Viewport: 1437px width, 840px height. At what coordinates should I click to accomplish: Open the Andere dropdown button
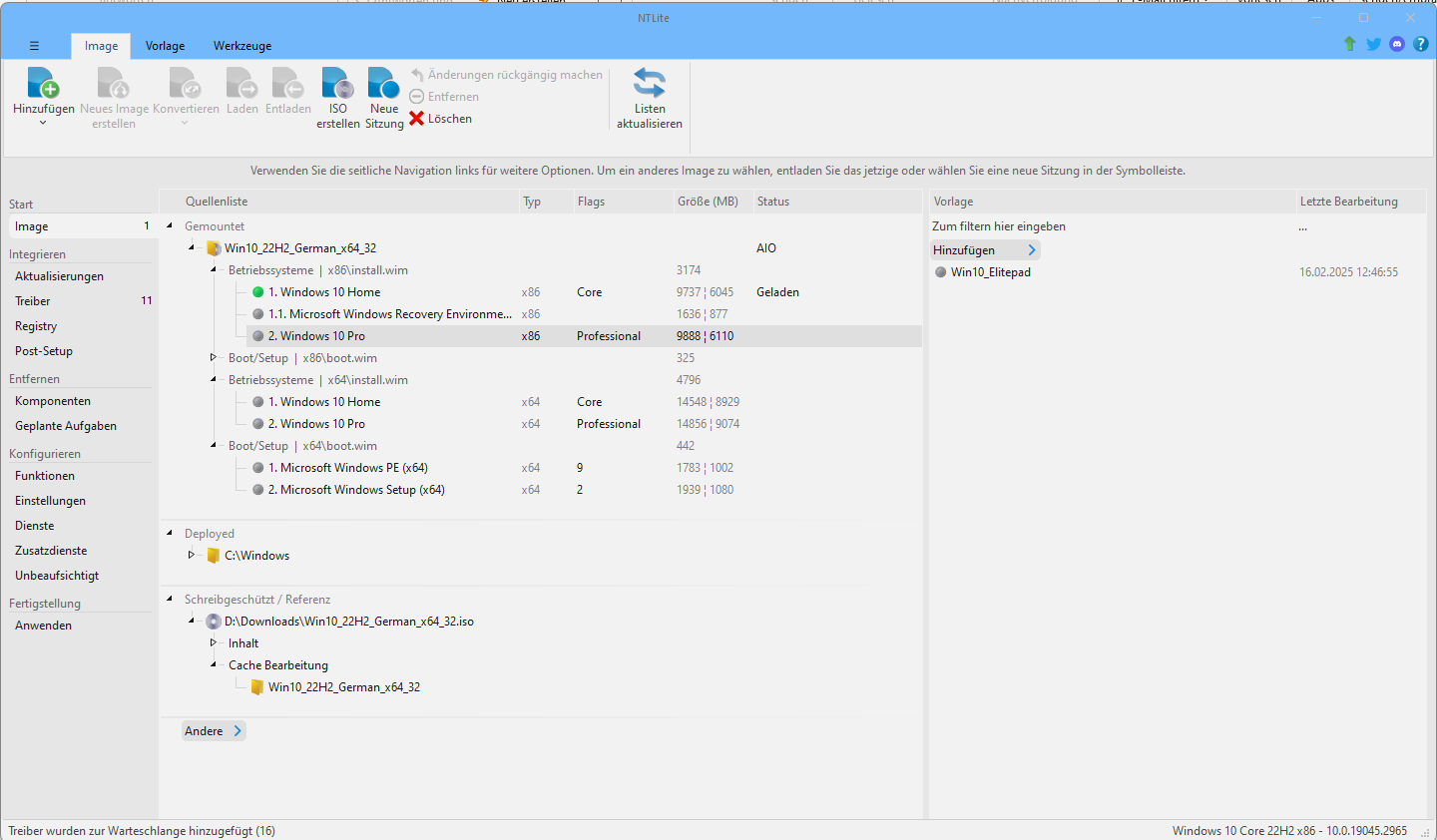tap(214, 731)
